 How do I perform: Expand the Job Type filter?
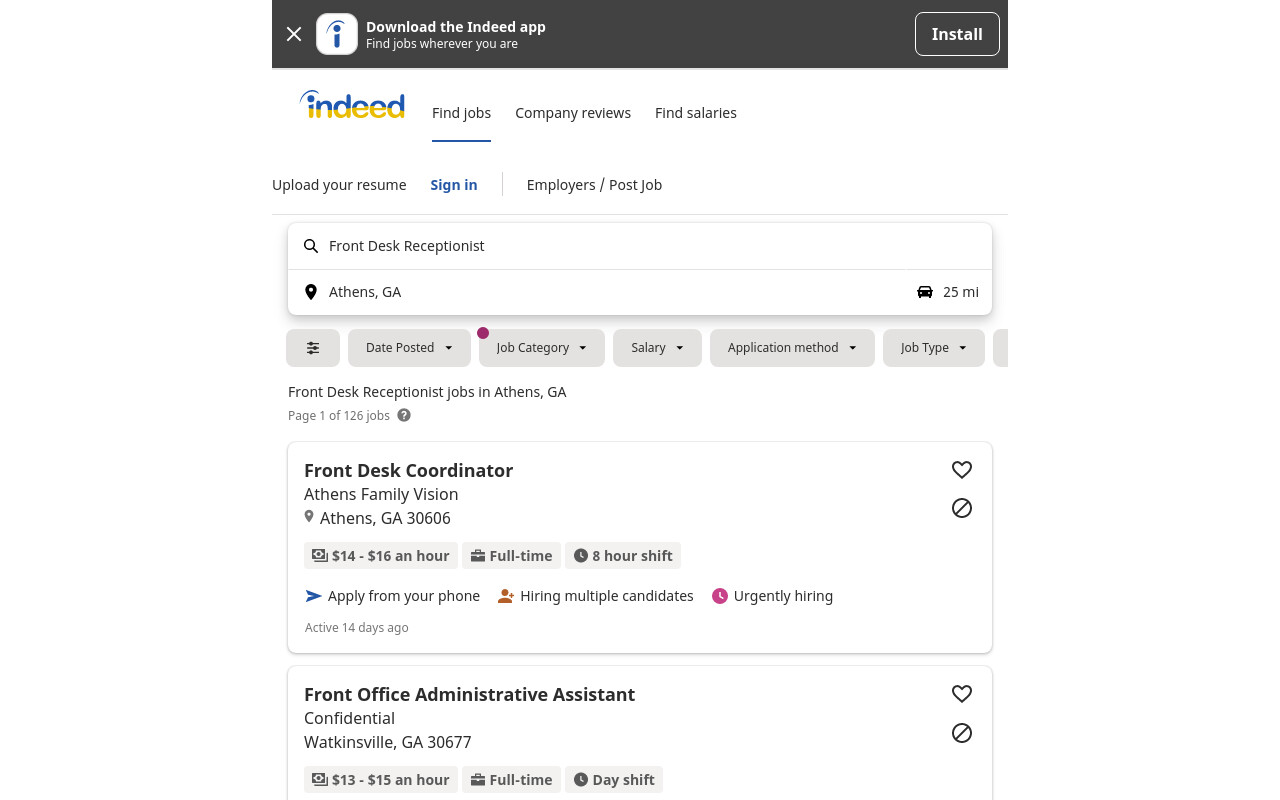(x=934, y=348)
